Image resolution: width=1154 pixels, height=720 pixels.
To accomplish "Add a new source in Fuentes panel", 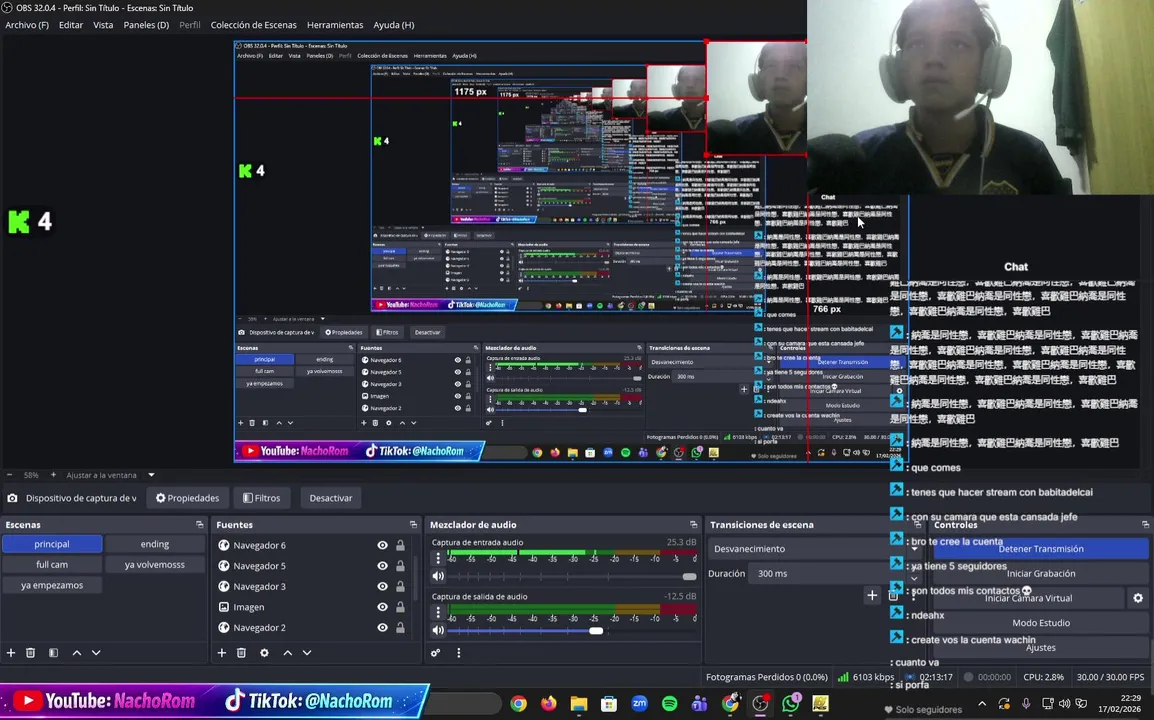I will (222, 653).
